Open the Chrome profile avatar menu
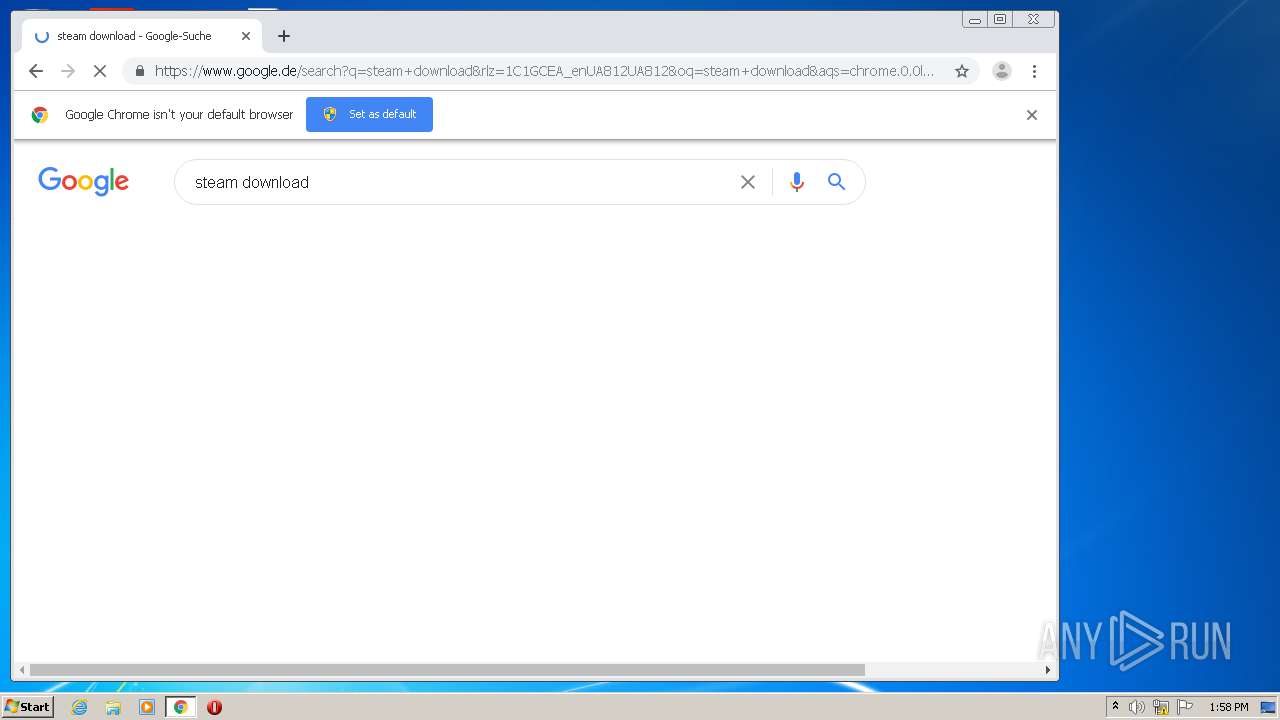This screenshot has height=720, width=1280. [x=1002, y=71]
